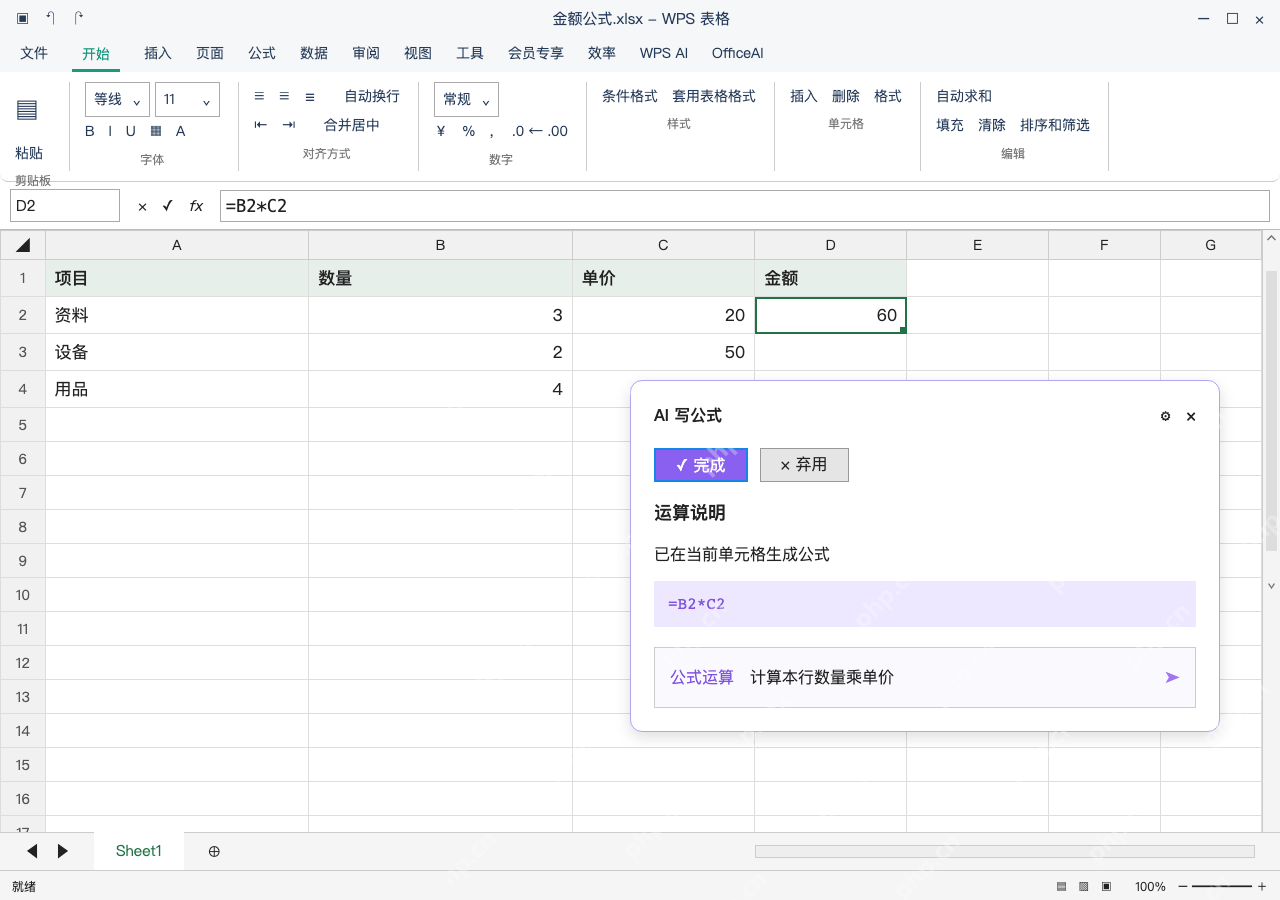Open the AI 写公式 panel settings gear

pos(1165,416)
